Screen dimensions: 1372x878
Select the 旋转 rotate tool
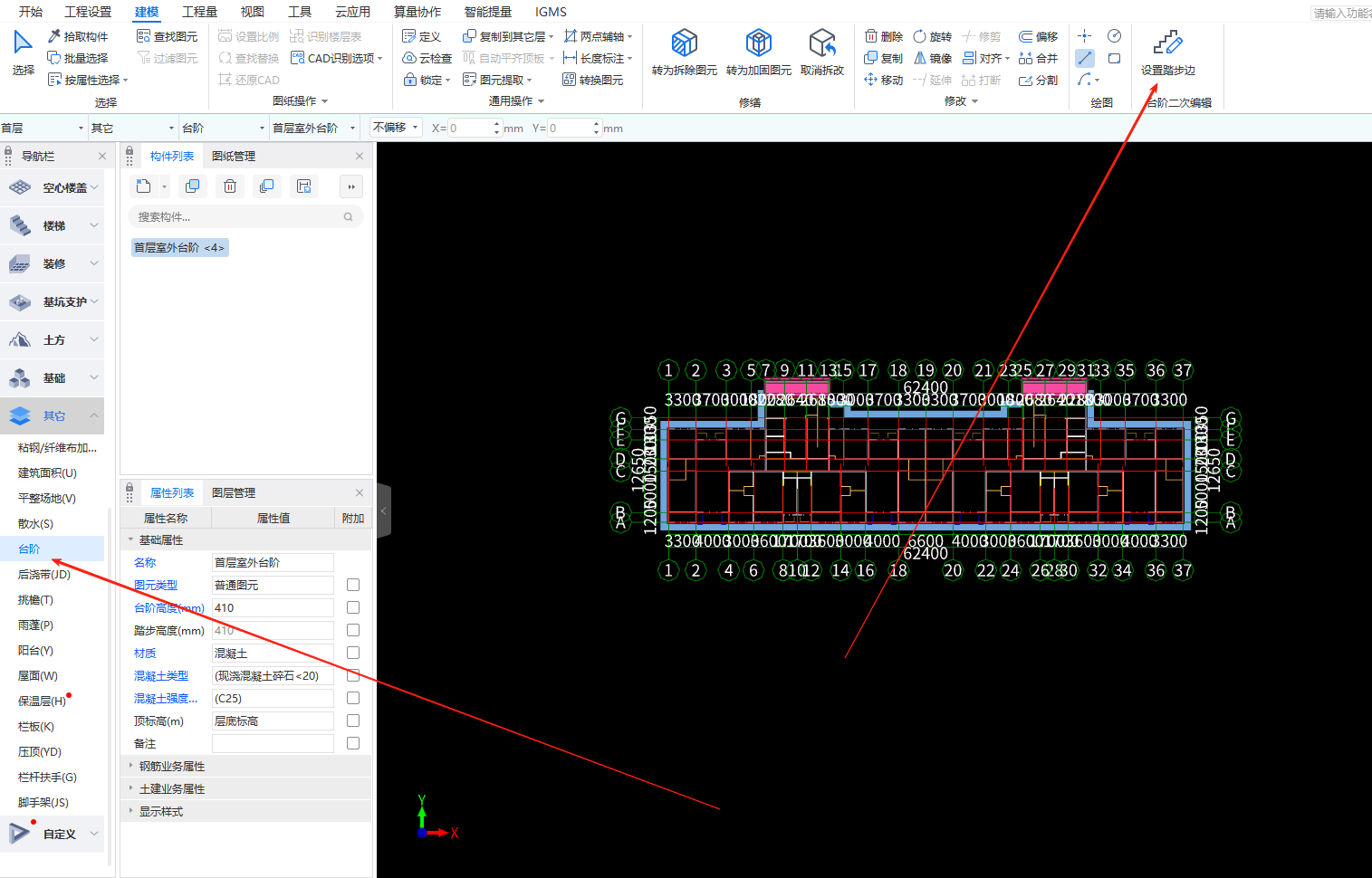(x=933, y=36)
